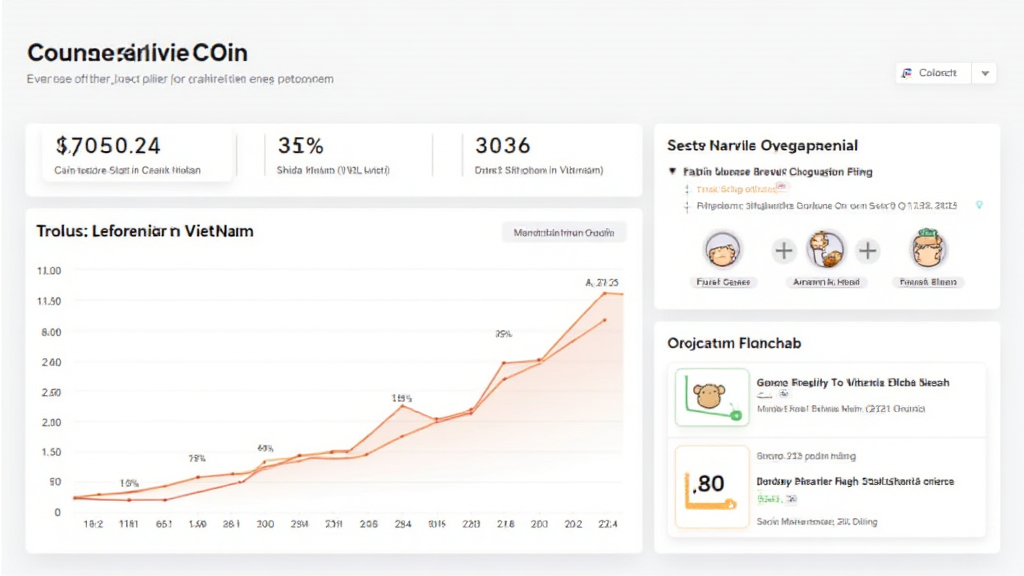This screenshot has width=1024, height=576.
Task: Click the label under the green-hat avatar
Action: click(x=929, y=282)
